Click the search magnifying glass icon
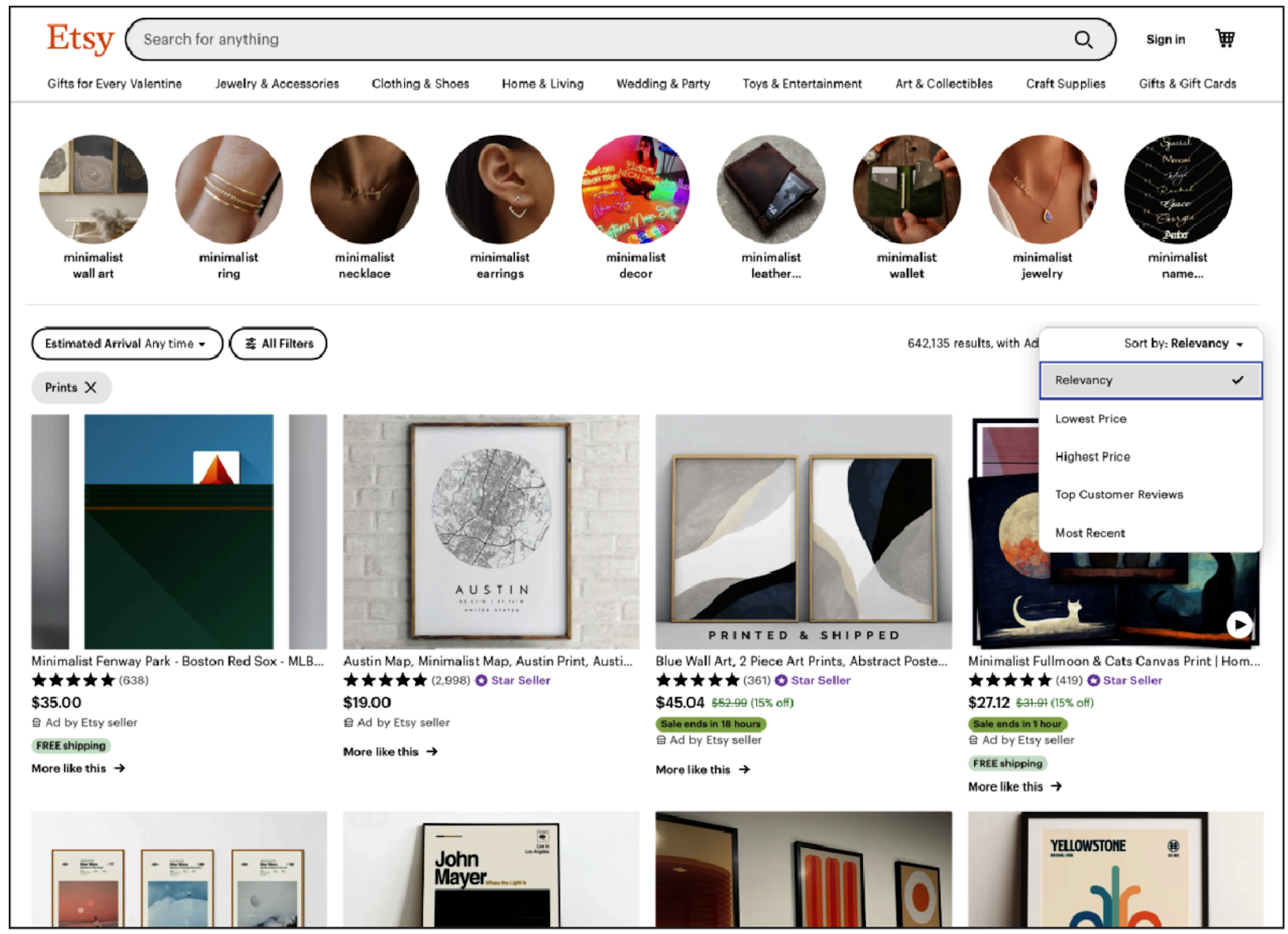The image size is (1288, 934). (1083, 40)
